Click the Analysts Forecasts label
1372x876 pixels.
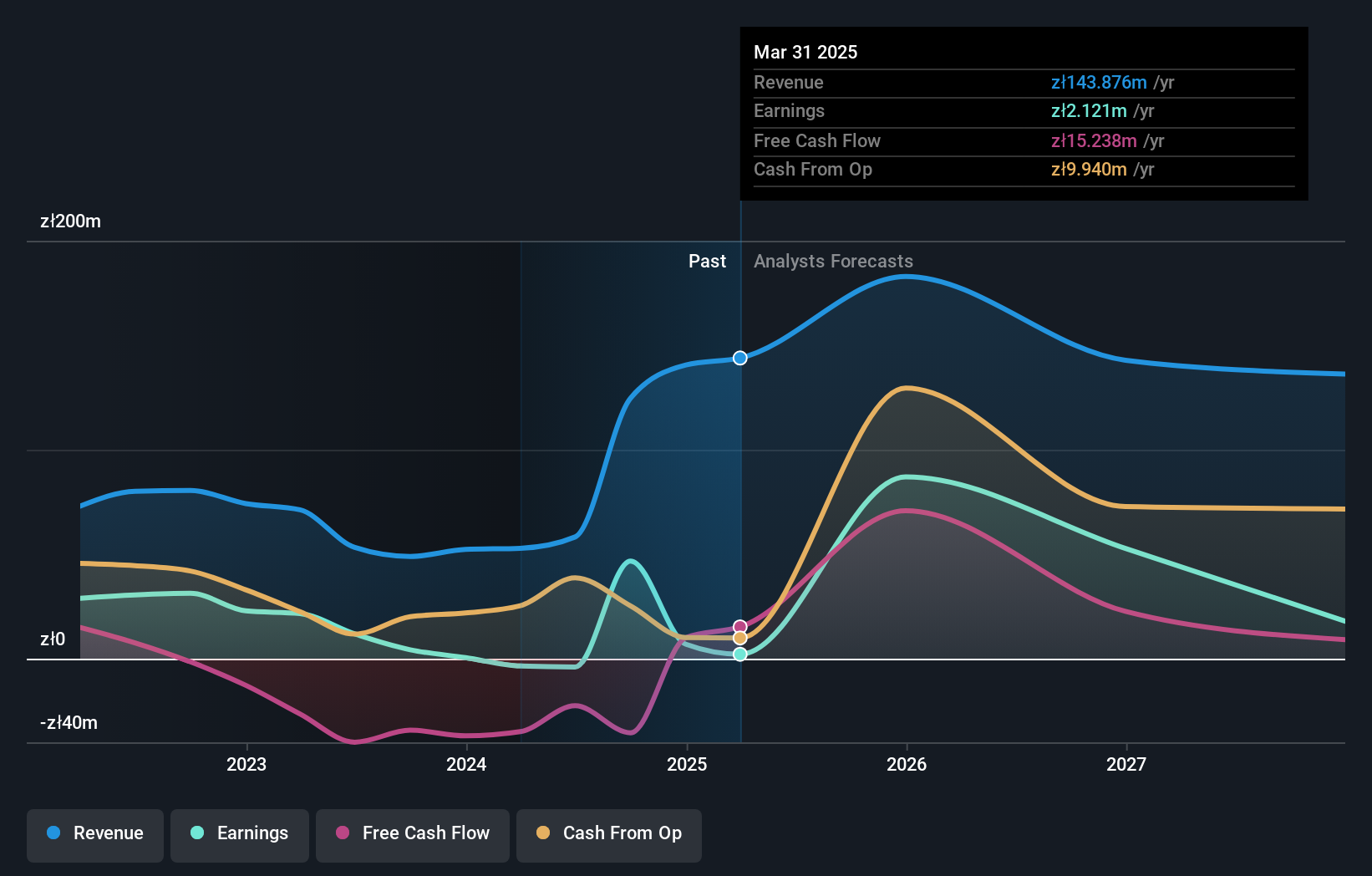click(x=833, y=262)
